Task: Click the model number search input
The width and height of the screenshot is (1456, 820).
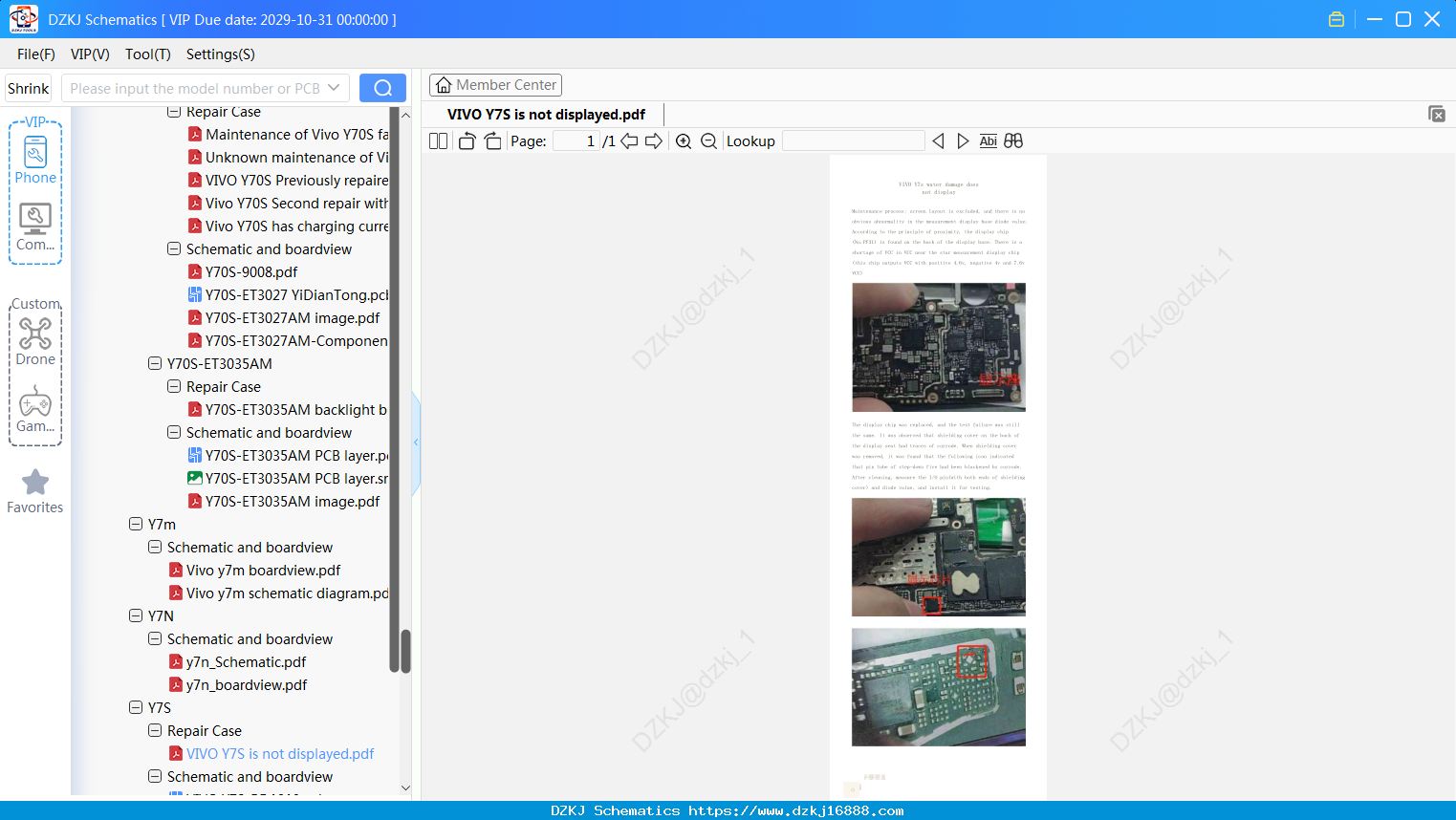Action: point(195,88)
